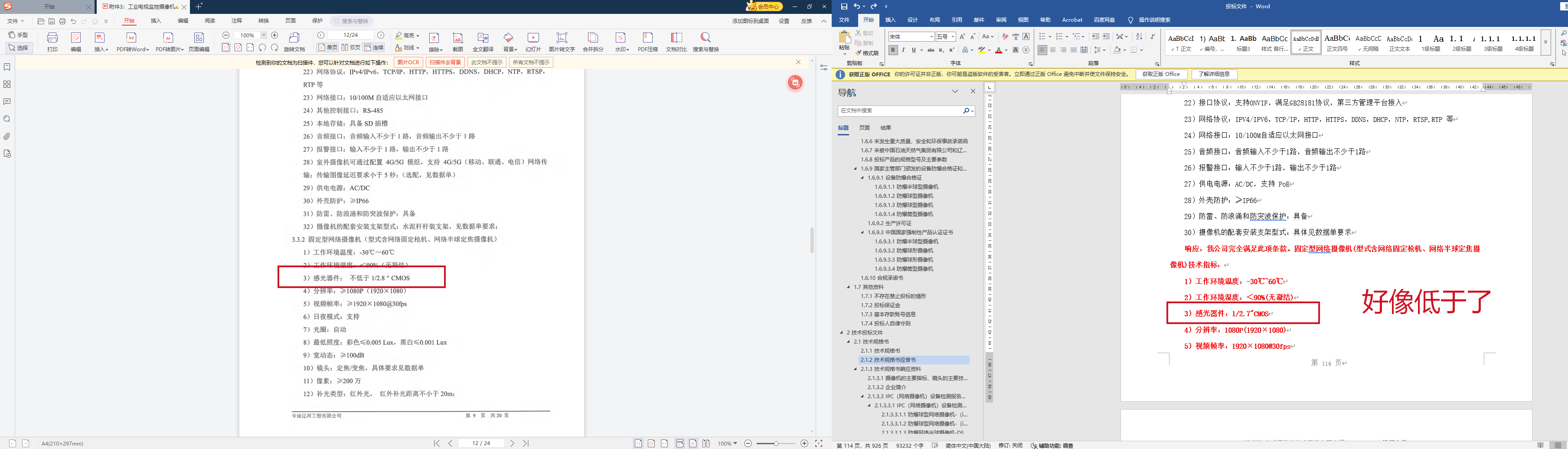Click the red floating badge icon over the PDF page
The image size is (1568, 449).
tap(795, 83)
